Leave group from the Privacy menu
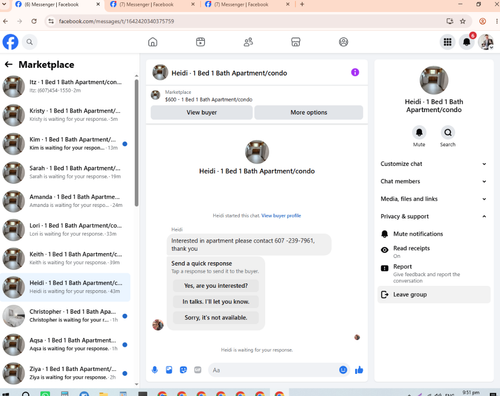 point(434,295)
